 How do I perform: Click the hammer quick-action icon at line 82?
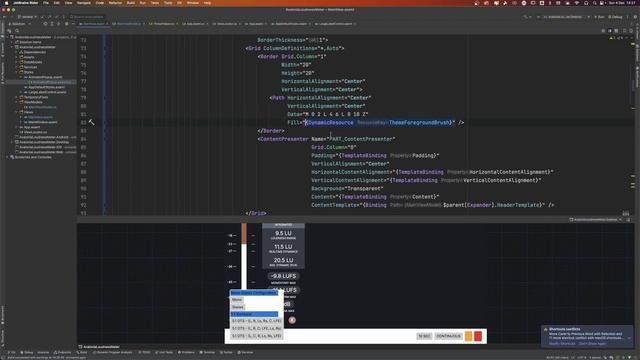coord(91,122)
